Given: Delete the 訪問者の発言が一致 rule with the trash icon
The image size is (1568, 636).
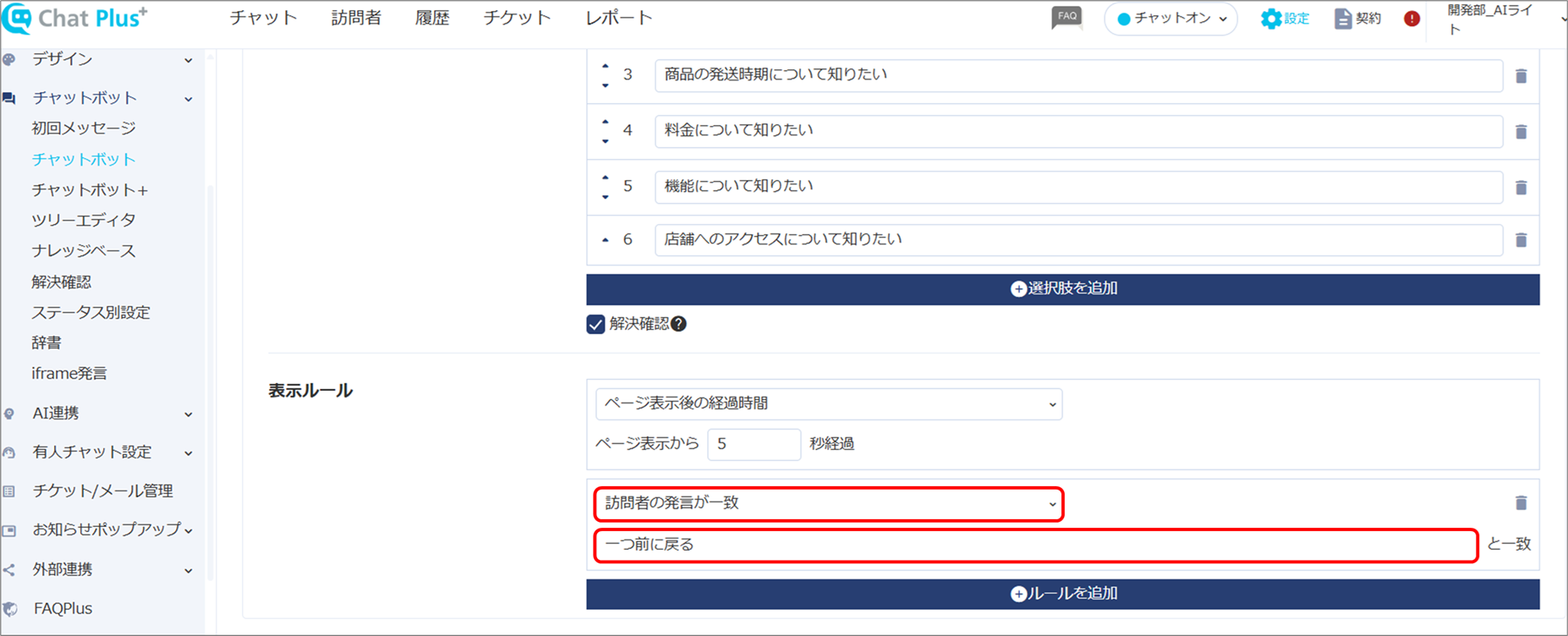Looking at the screenshot, I should (1521, 503).
